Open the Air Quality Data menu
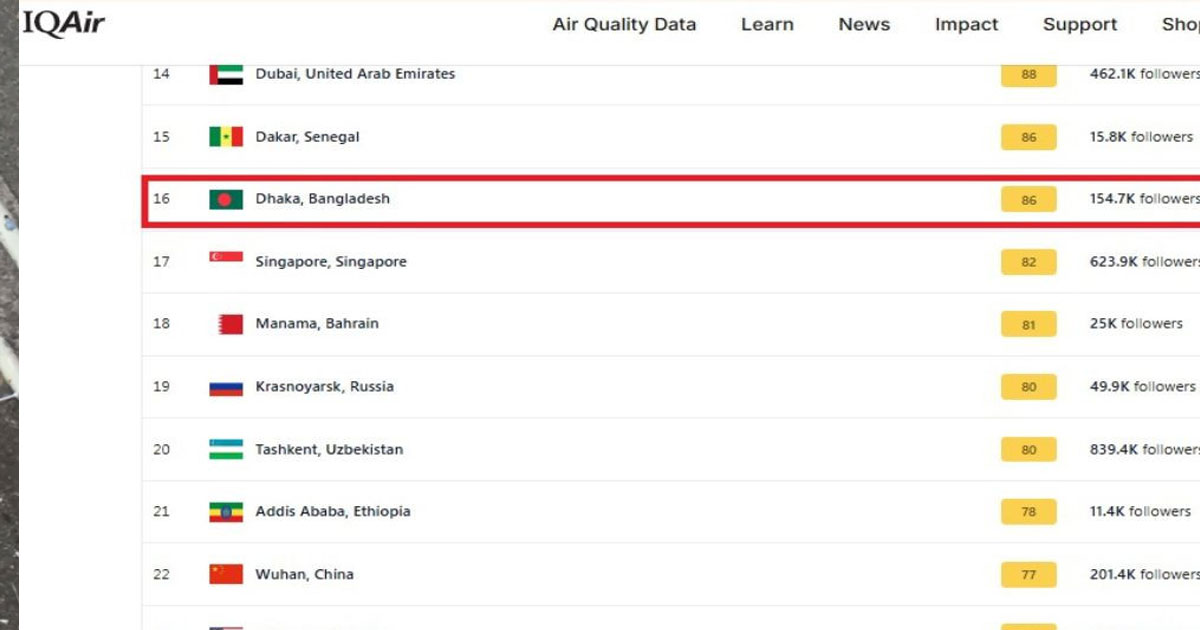Image resolution: width=1200 pixels, height=630 pixels. coord(624,25)
